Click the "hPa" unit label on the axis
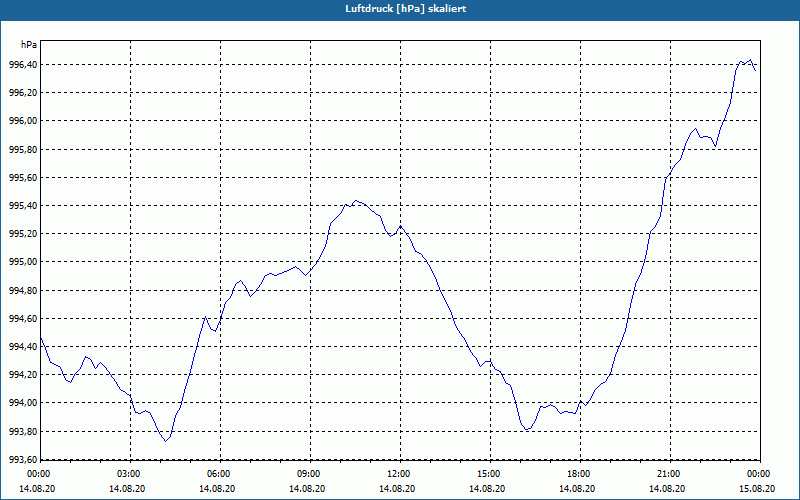800x500 pixels. [x=29, y=45]
